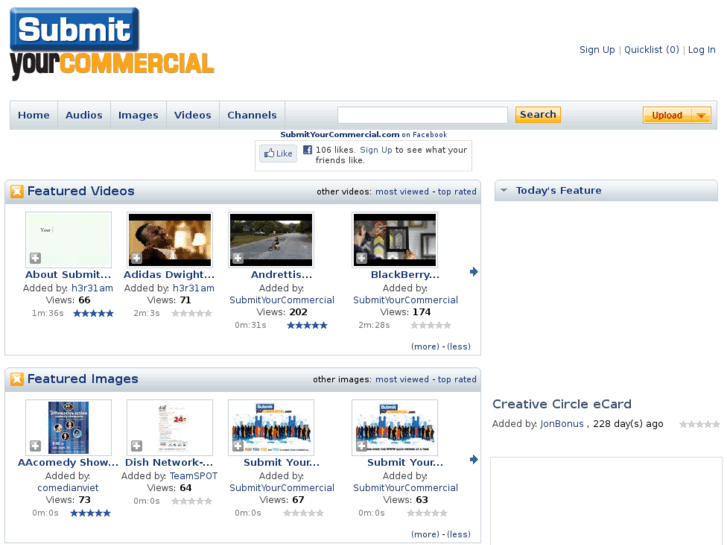Open the Channels menu item
The image size is (727, 545).
(x=252, y=115)
